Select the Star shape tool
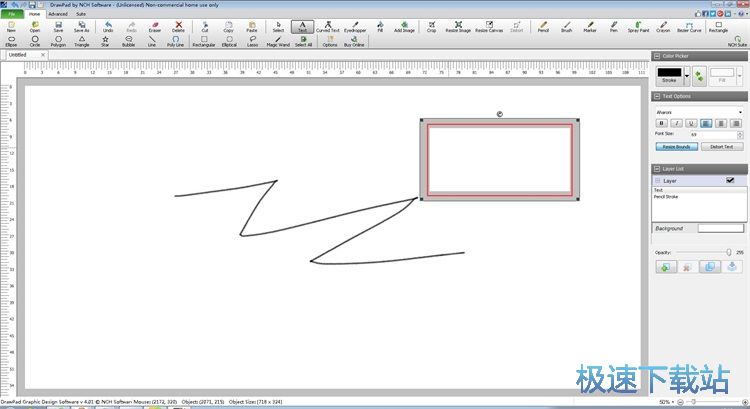 pyautogui.click(x=107, y=41)
